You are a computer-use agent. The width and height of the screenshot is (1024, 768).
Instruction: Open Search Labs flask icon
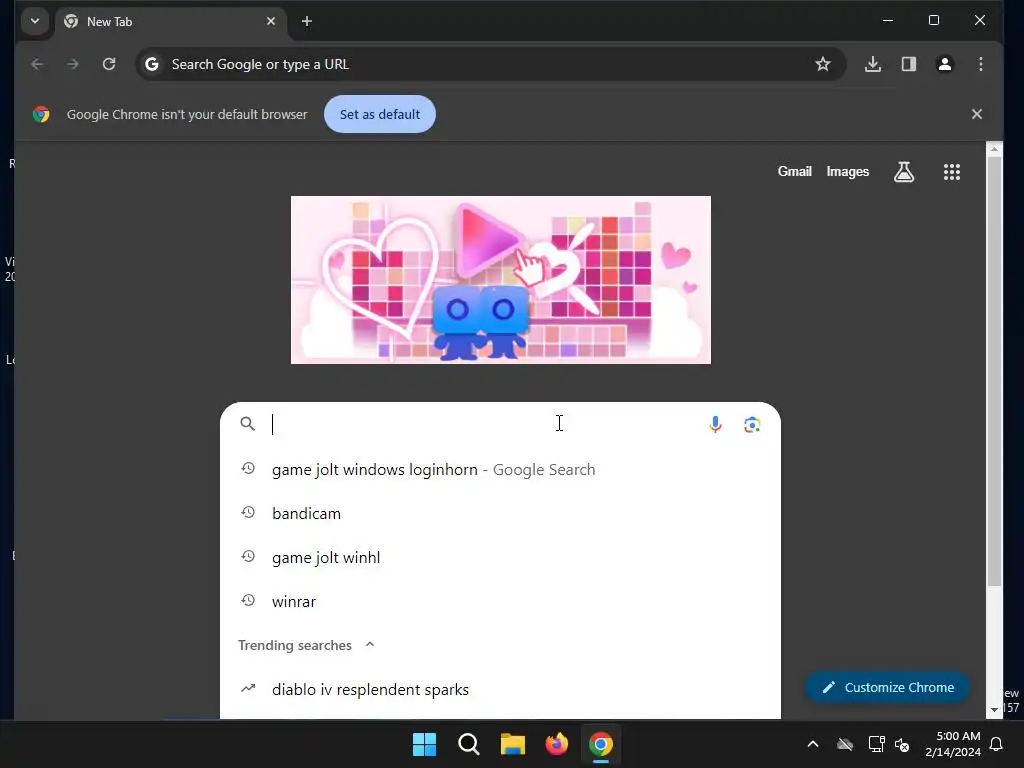coord(904,172)
